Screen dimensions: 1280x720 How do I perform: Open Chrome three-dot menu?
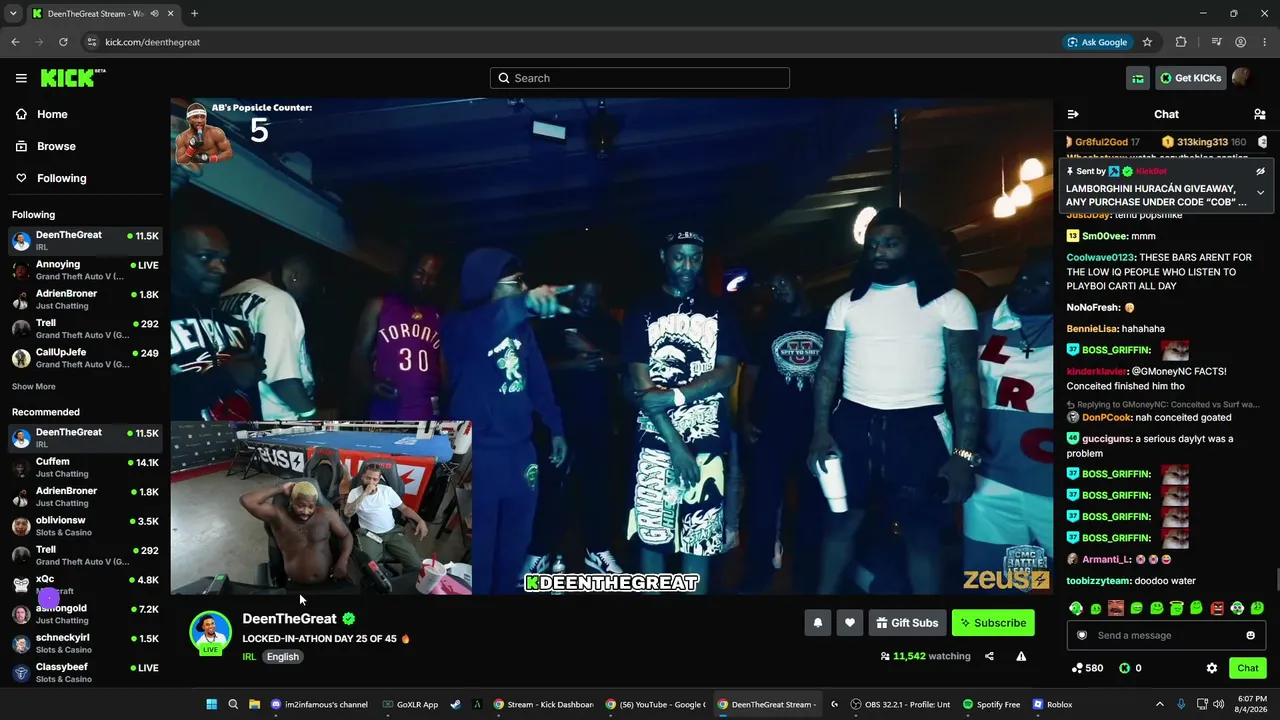1264,42
